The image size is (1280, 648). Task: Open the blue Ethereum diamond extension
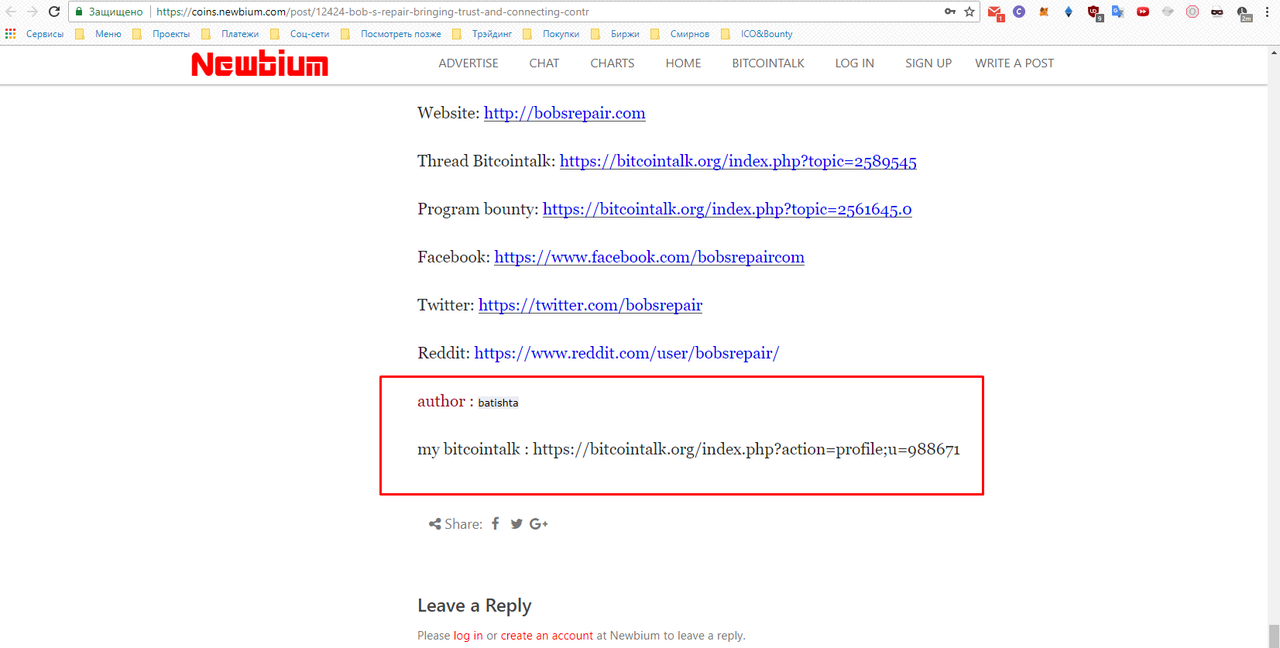pos(1068,12)
